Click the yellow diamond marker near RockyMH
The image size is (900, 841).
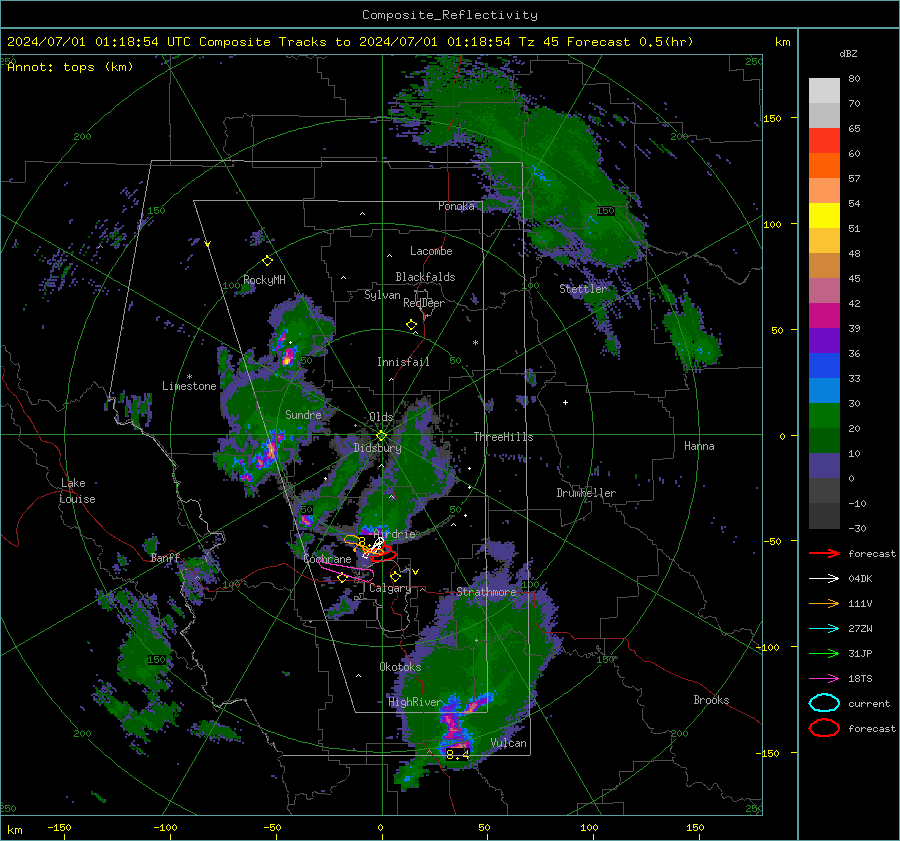point(267,261)
